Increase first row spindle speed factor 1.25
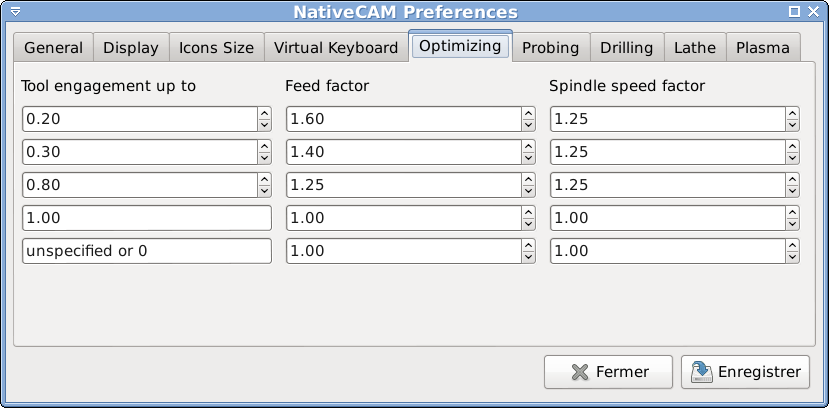Image resolution: width=829 pixels, height=408 pixels. point(792,113)
